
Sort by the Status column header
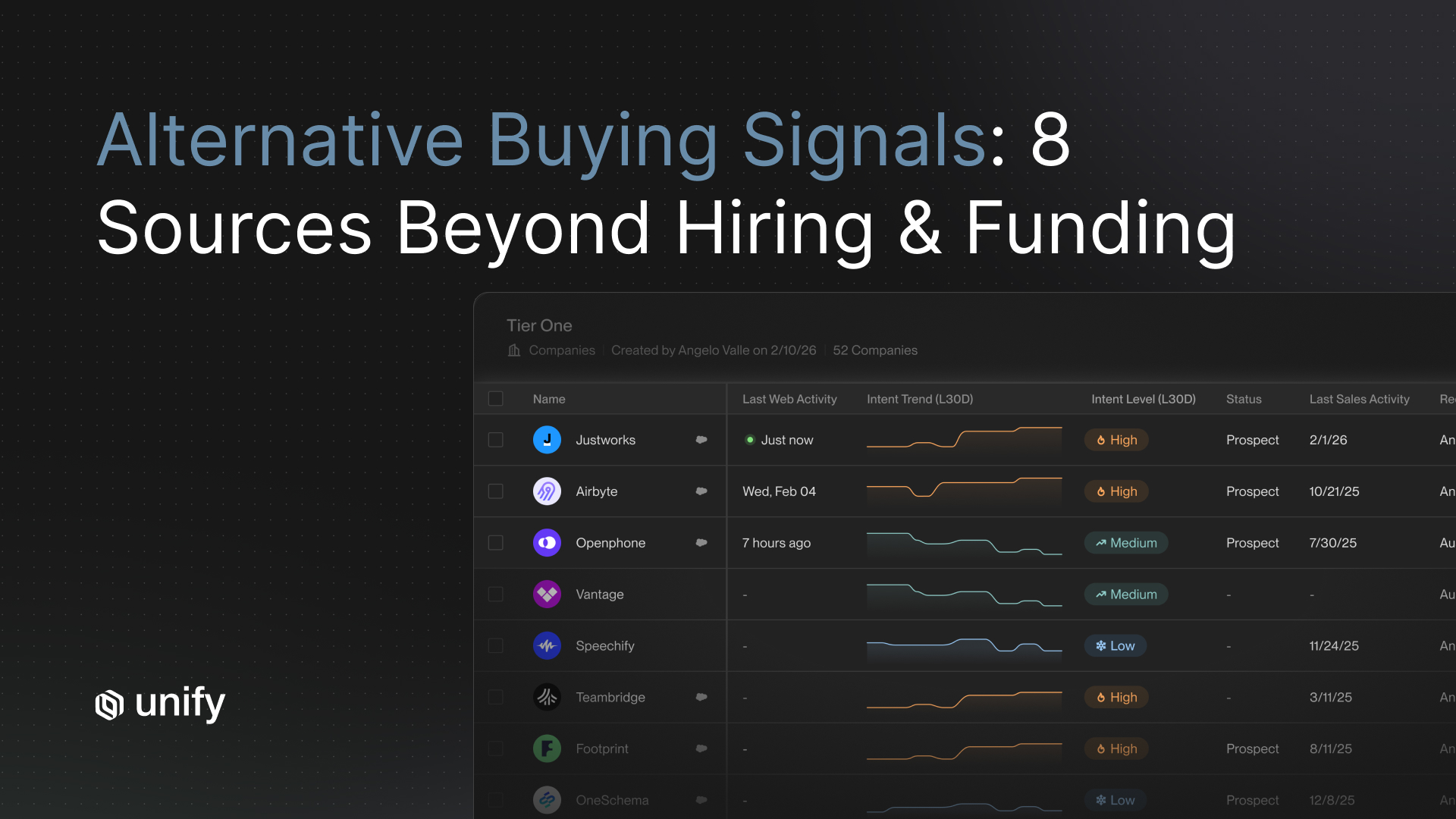click(1244, 399)
